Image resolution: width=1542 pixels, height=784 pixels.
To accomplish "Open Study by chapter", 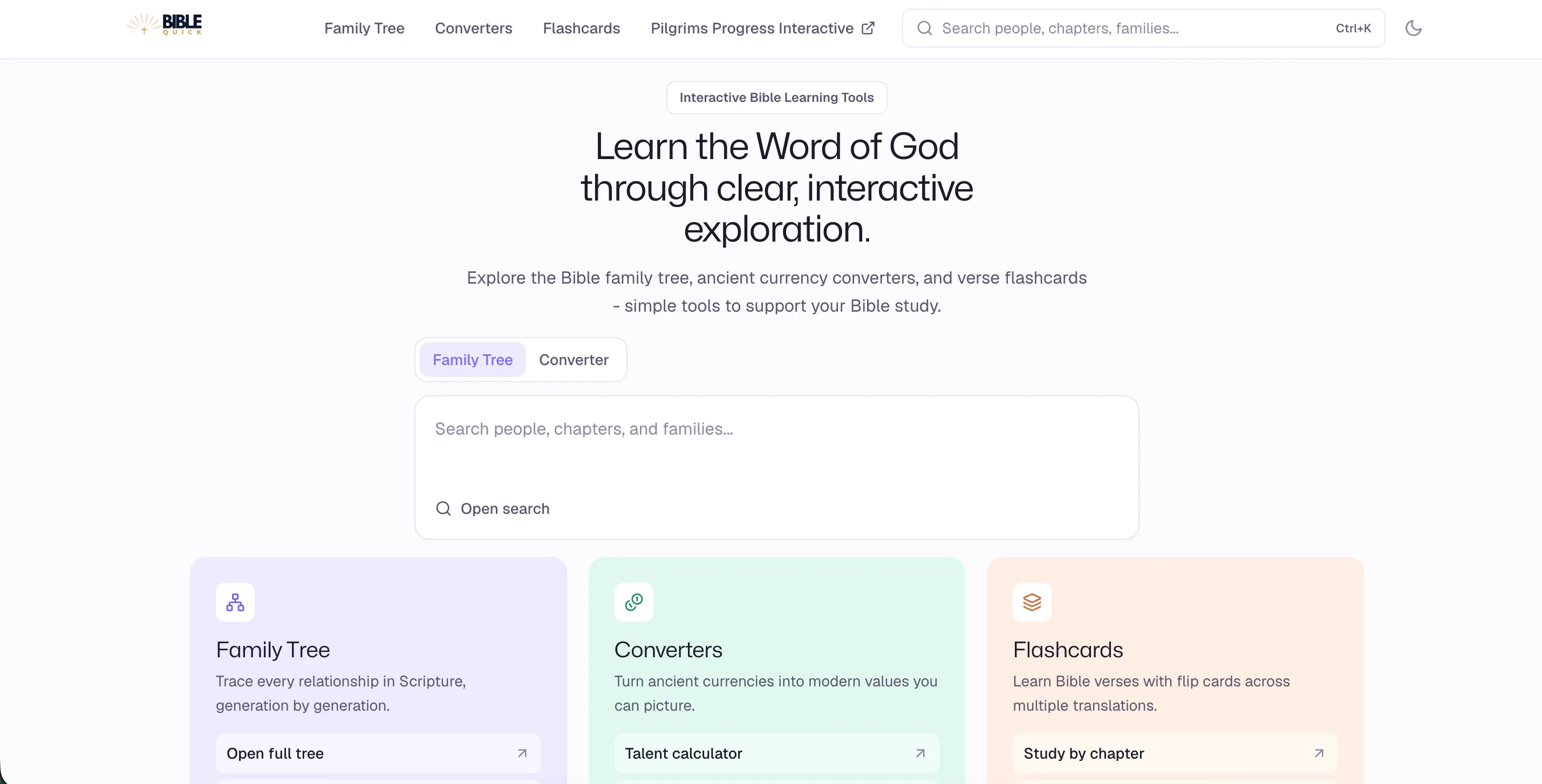I will 1175,753.
